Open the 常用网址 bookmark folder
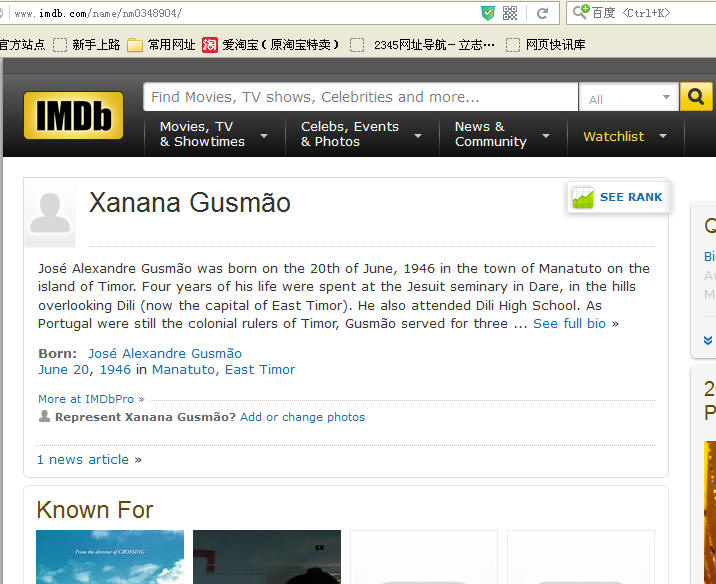Screen dimensions: 716x584 (x=161, y=45)
